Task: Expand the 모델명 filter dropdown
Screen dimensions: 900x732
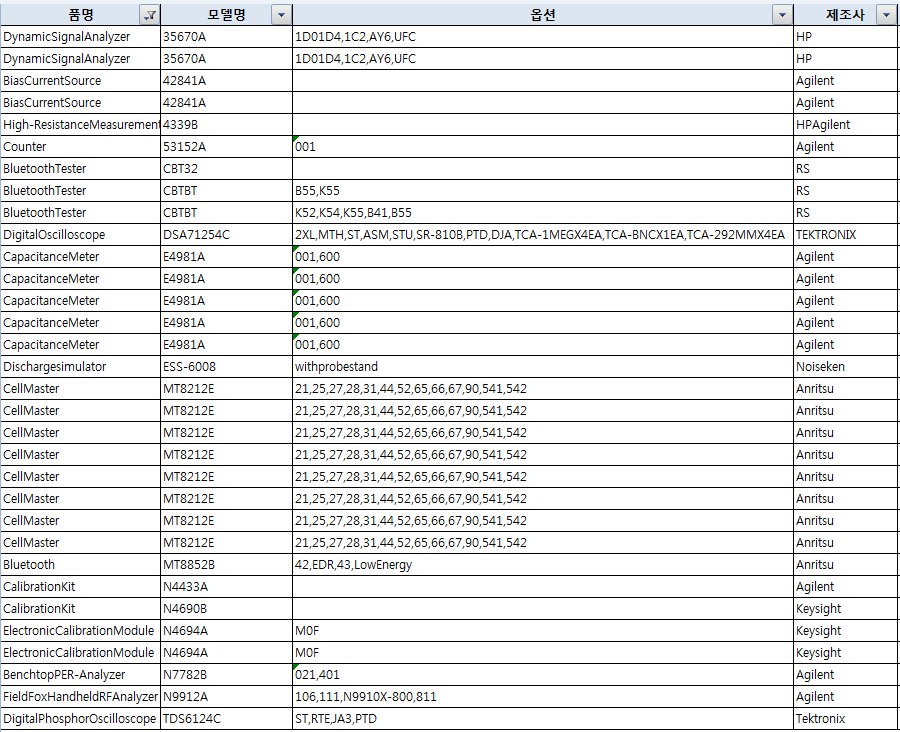Action: (282, 15)
